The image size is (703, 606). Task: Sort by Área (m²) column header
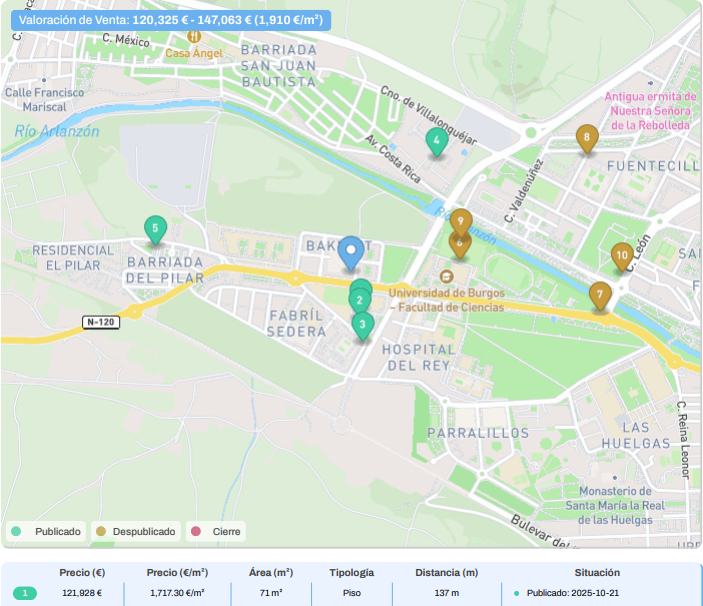tap(270, 573)
